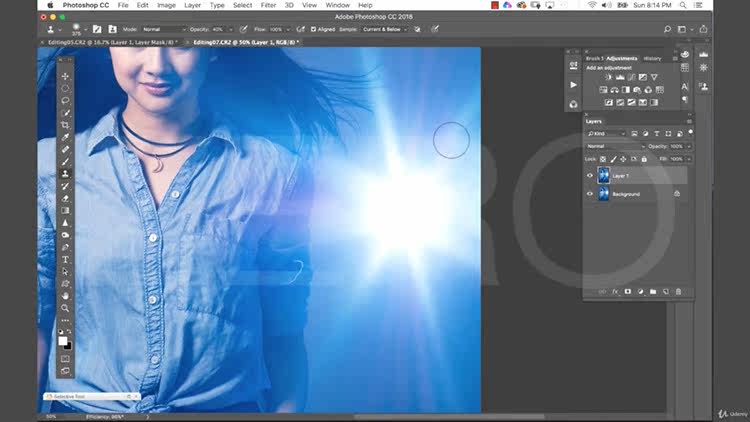The width and height of the screenshot is (750, 422).
Task: Toggle visibility of the Background layer
Action: click(590, 194)
